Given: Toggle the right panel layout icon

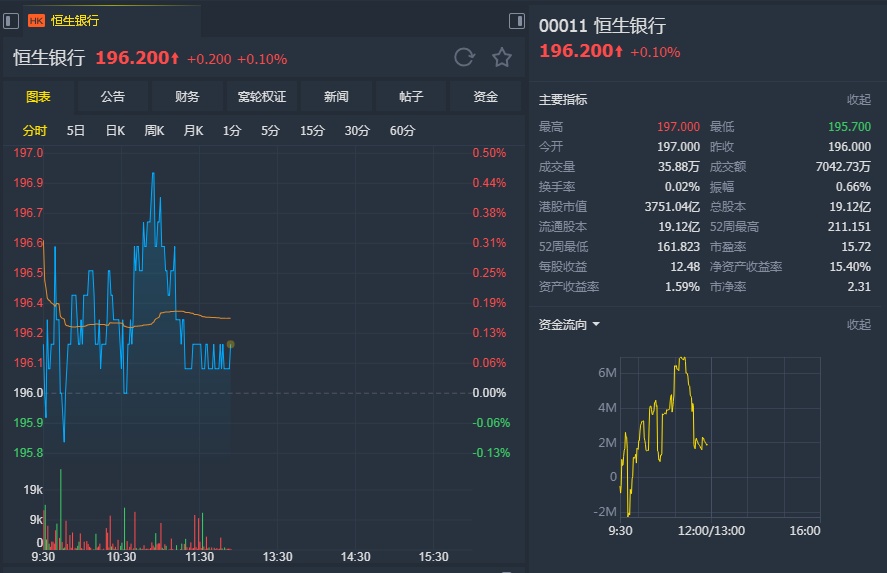Looking at the screenshot, I should click(516, 20).
